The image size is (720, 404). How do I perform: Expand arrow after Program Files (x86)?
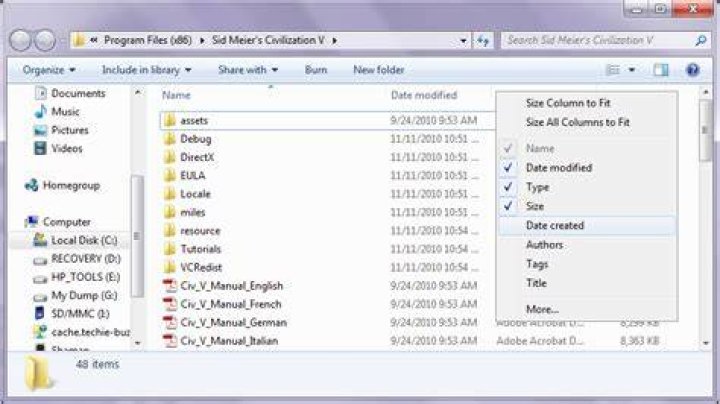point(202,41)
